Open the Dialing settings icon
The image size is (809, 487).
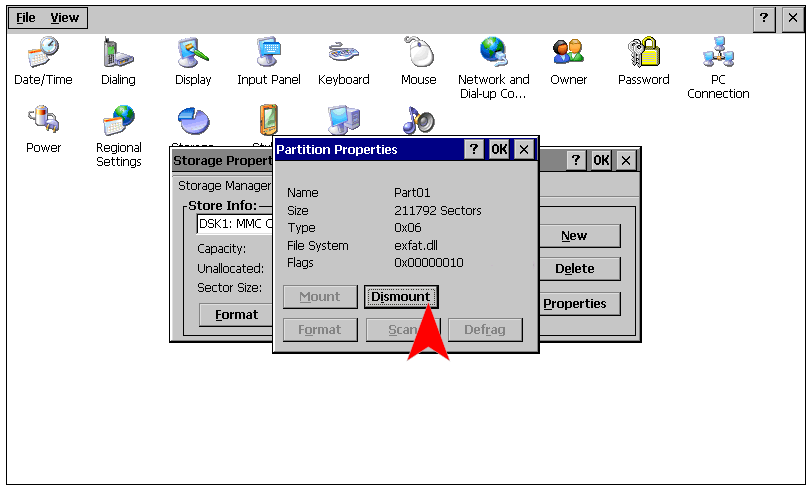click(x=118, y=52)
